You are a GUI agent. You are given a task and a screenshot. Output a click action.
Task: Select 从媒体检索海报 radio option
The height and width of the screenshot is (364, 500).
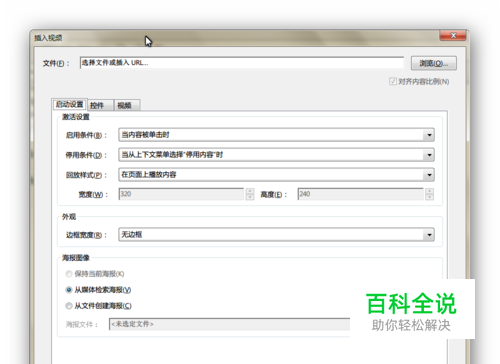click(x=69, y=290)
